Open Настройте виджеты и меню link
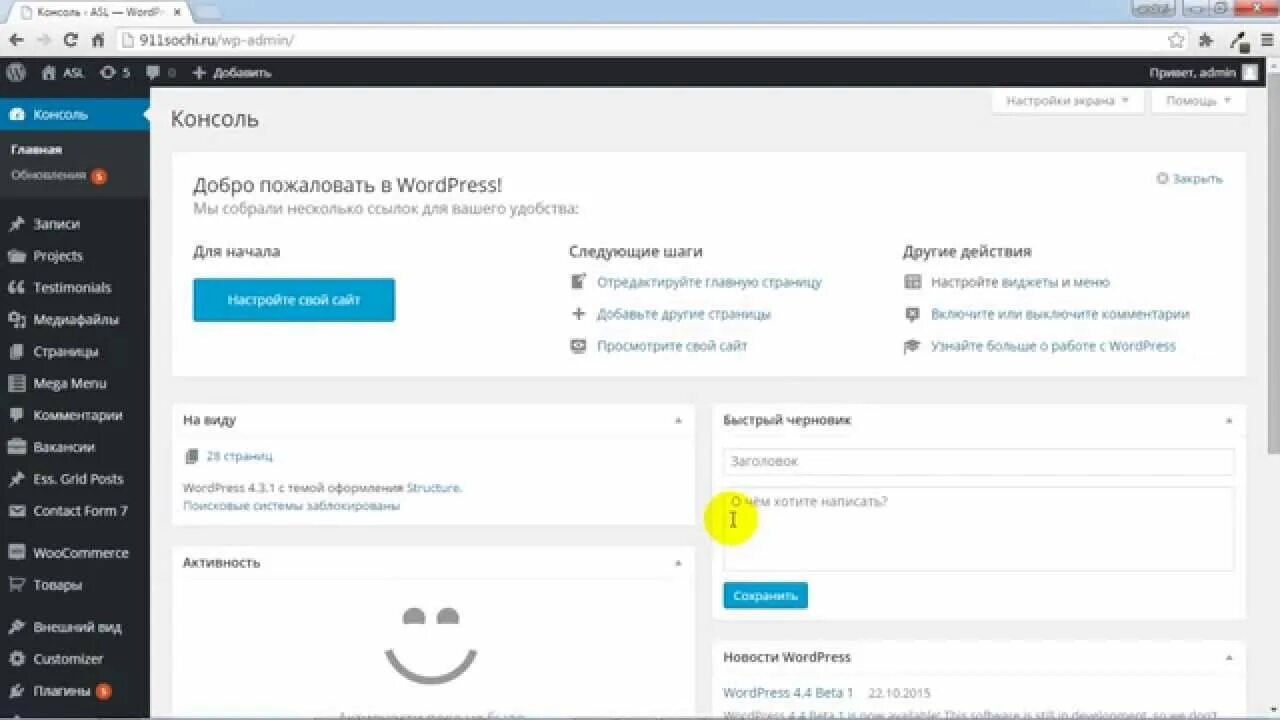This screenshot has width=1280, height=720. point(1020,282)
